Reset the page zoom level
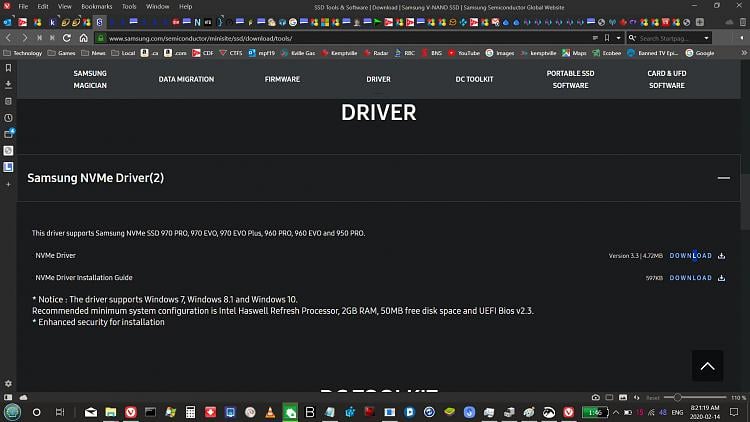 652,398
